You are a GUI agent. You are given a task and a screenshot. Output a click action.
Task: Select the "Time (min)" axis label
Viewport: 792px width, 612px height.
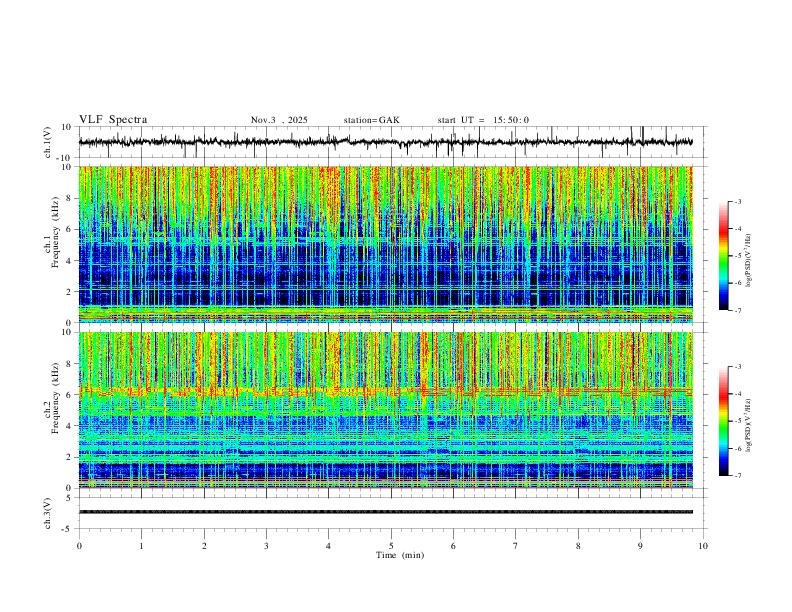coord(400,555)
